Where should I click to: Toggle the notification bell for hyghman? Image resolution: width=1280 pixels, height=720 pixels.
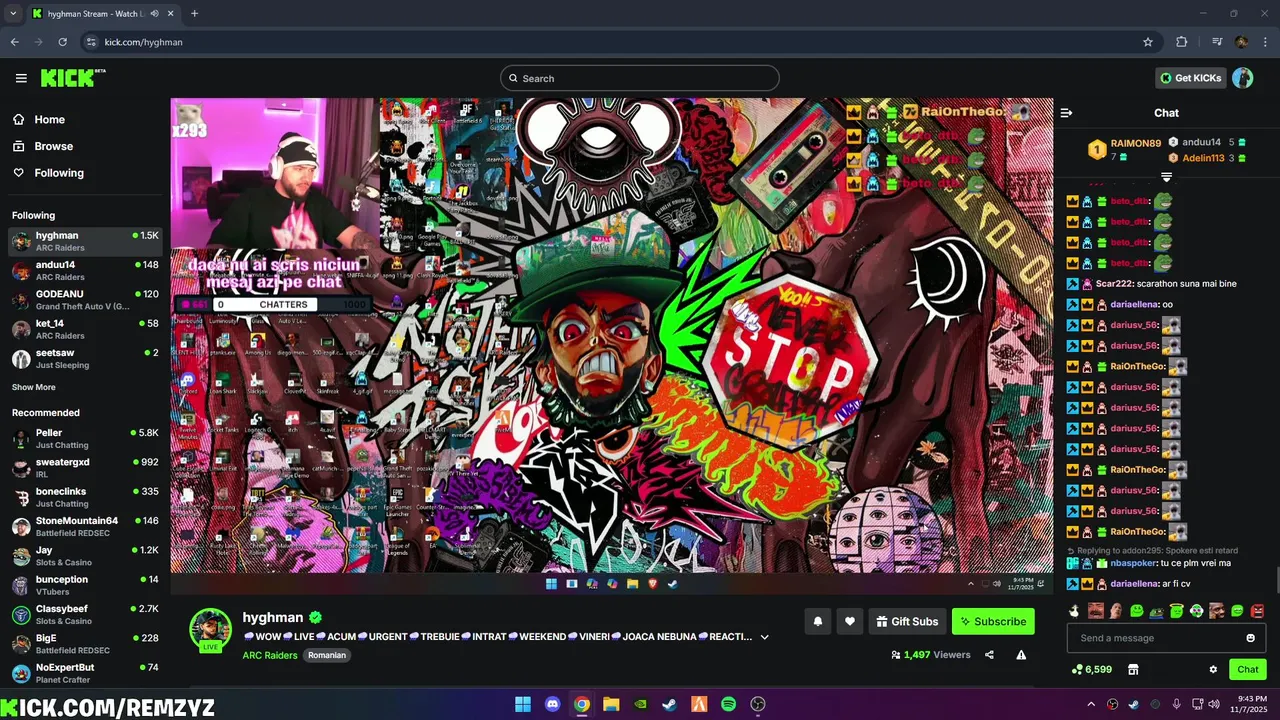818,621
